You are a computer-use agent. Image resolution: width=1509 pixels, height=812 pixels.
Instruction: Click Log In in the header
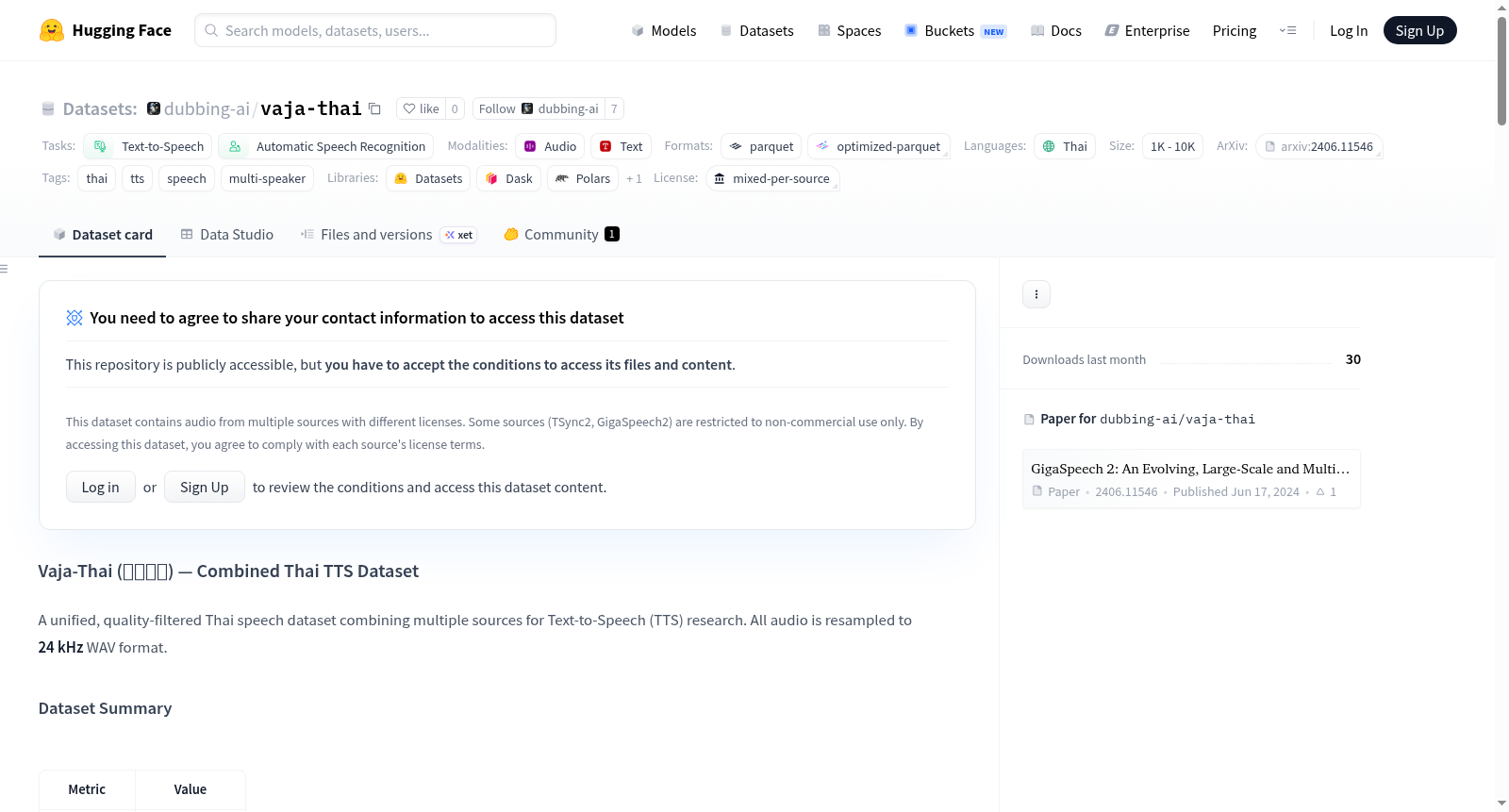pos(1348,31)
